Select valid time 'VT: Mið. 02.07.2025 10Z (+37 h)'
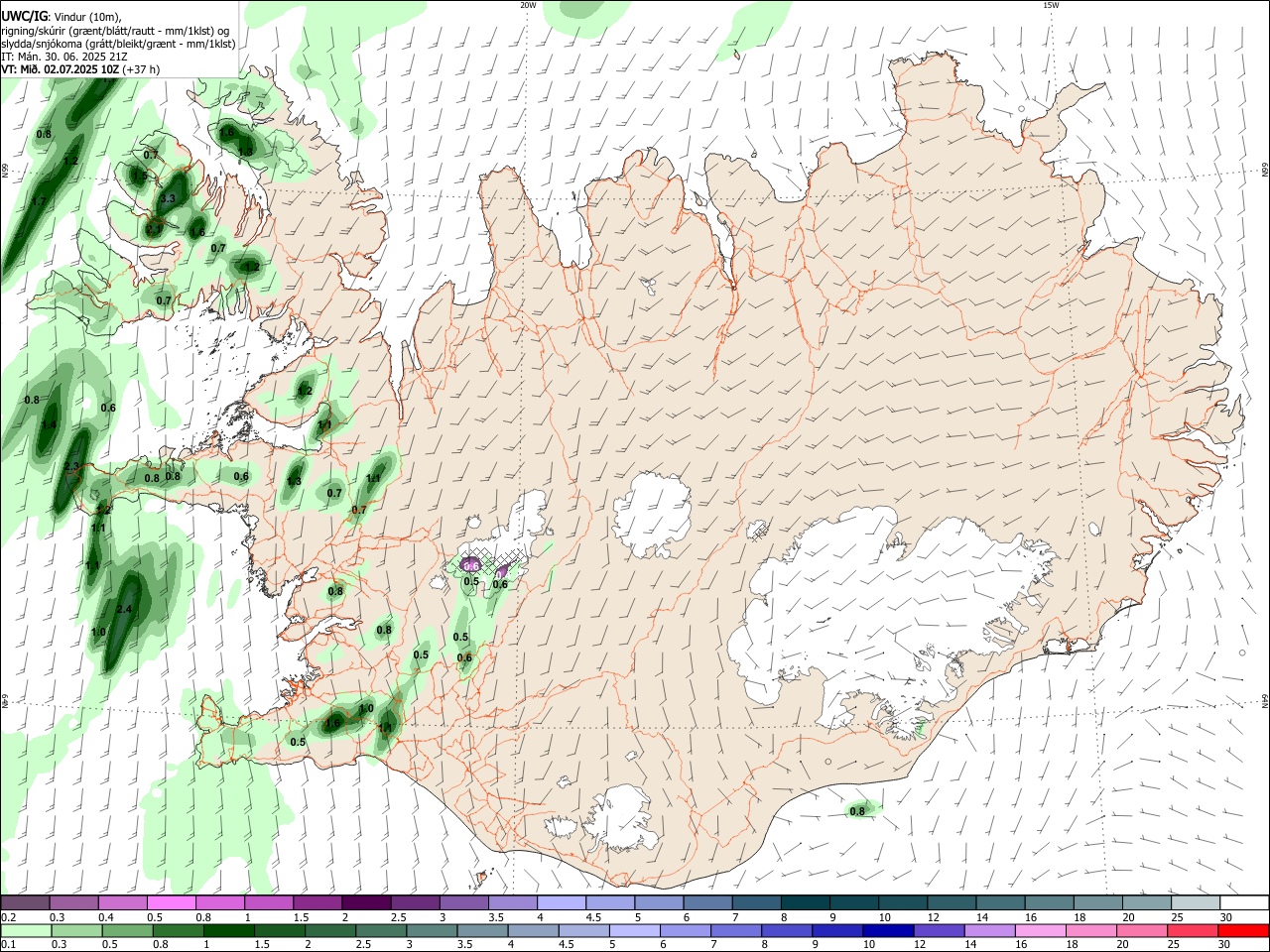 click(80, 69)
